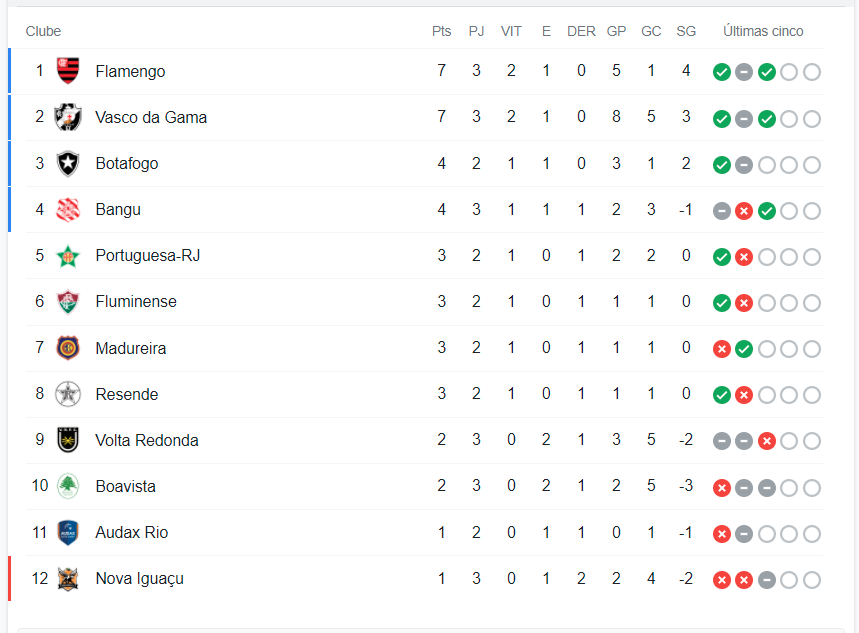Click Volta Redonda's red loss indicator
Screen dimensions: 859x633
(766, 441)
